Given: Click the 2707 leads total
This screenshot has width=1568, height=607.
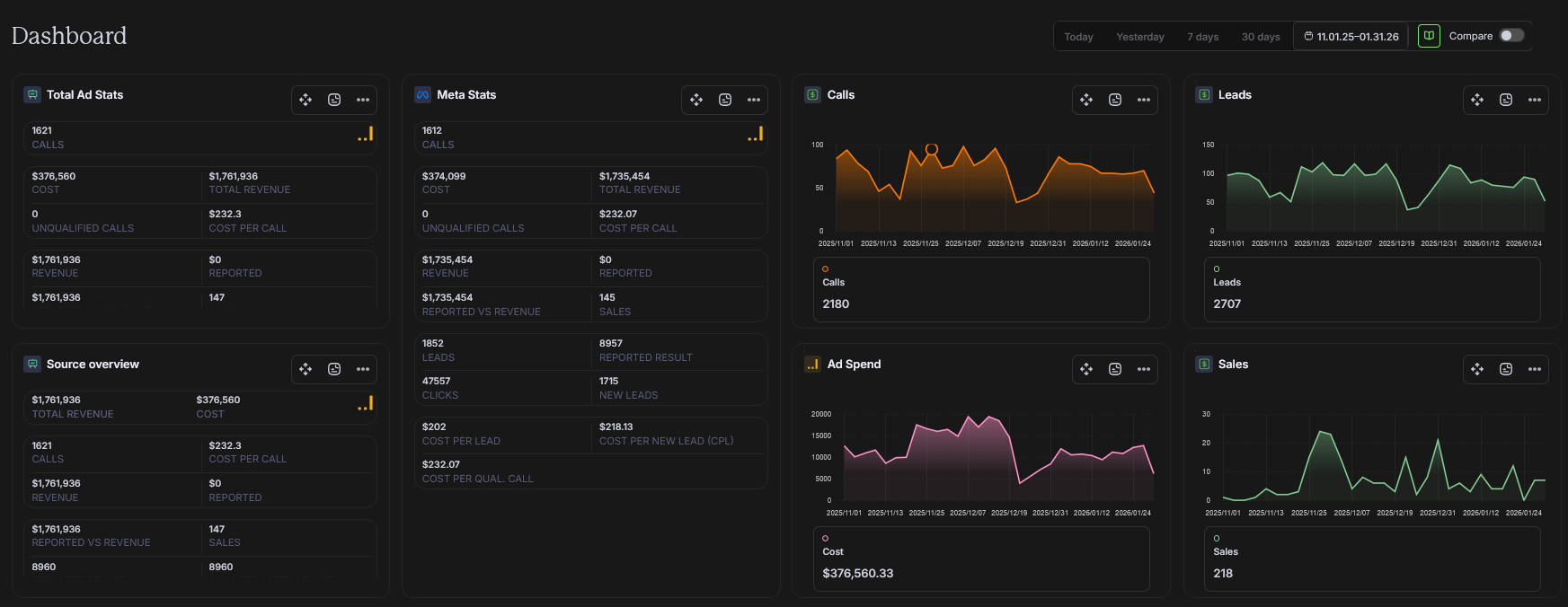Looking at the screenshot, I should point(1227,303).
